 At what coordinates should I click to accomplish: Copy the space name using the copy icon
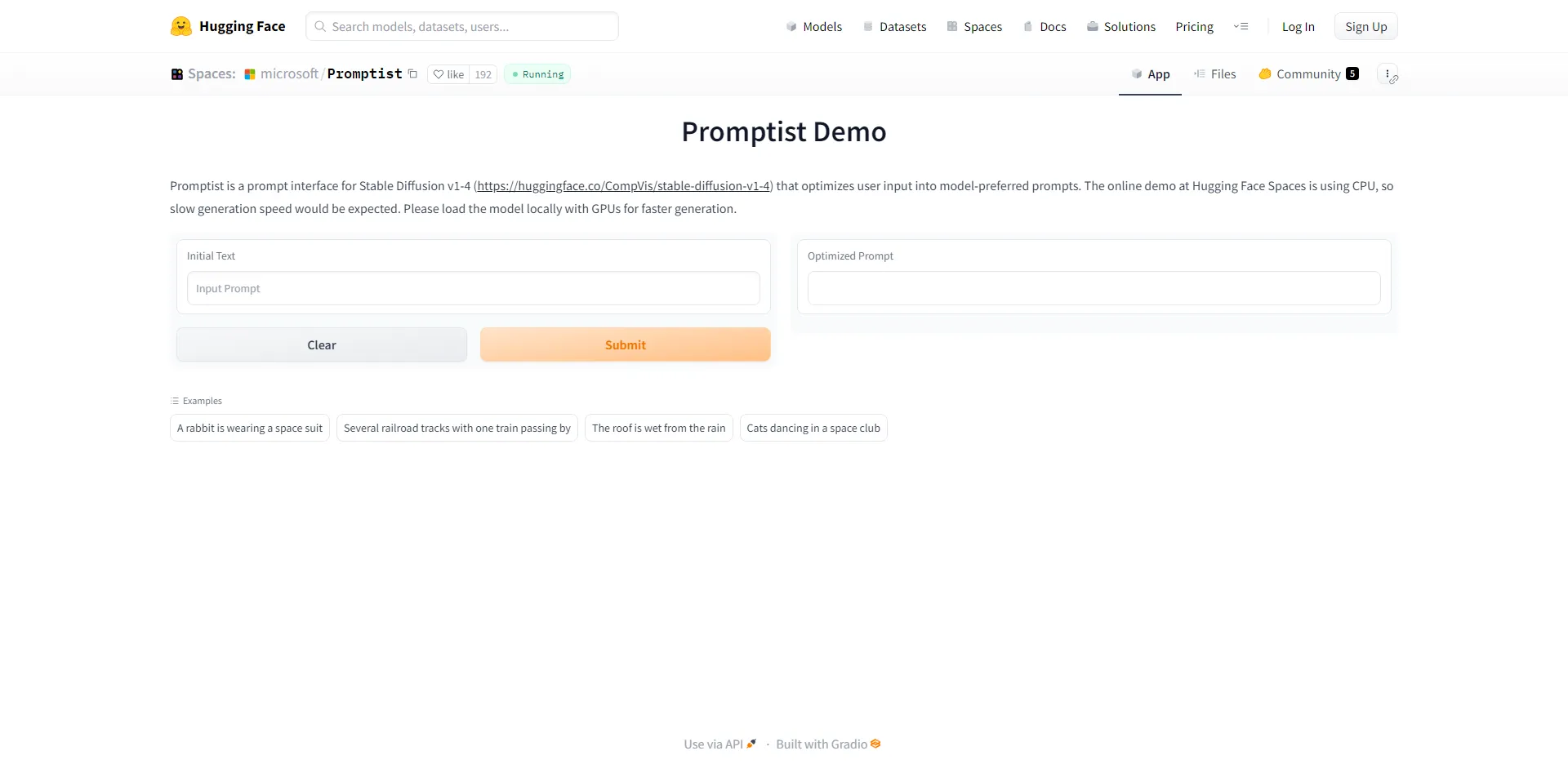point(413,73)
